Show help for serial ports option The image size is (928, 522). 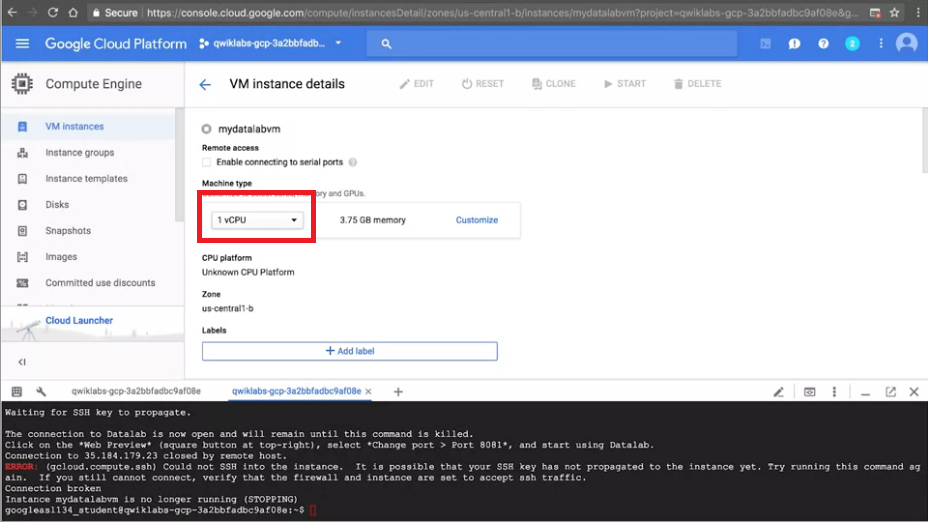coord(353,162)
